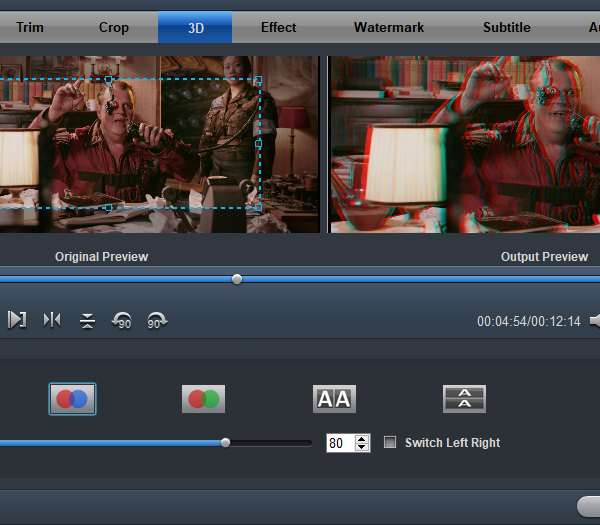This screenshot has height=525, width=600.
Task: Enable Switch Left Right checkbox
Action: tap(390, 442)
